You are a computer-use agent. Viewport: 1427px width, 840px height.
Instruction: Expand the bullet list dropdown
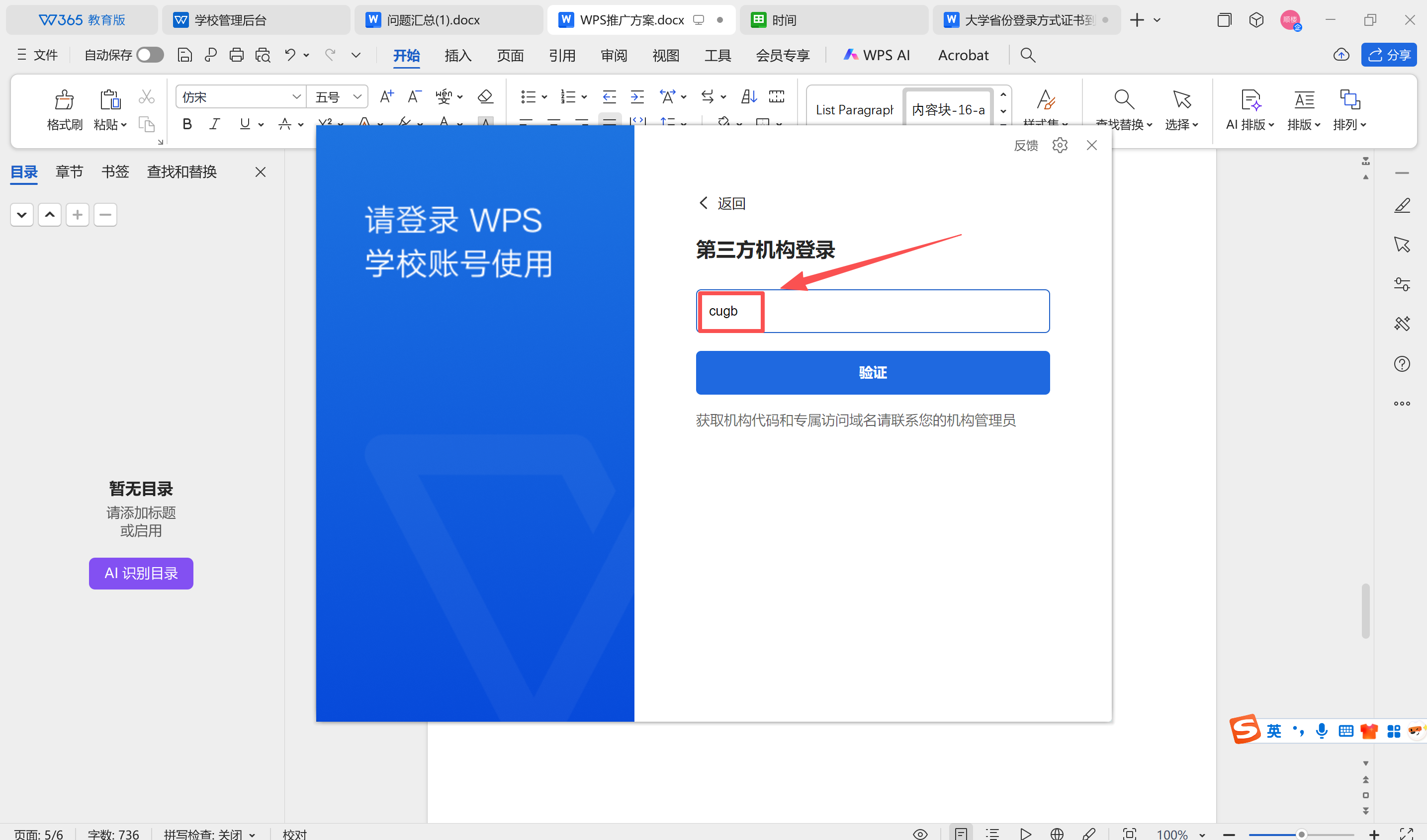click(x=544, y=97)
